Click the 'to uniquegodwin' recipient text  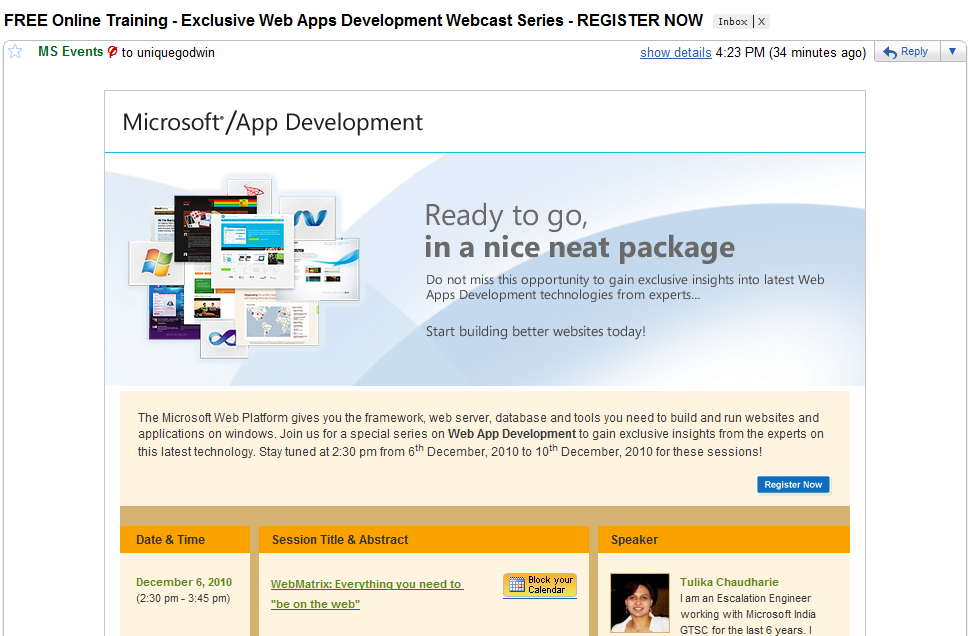point(168,52)
